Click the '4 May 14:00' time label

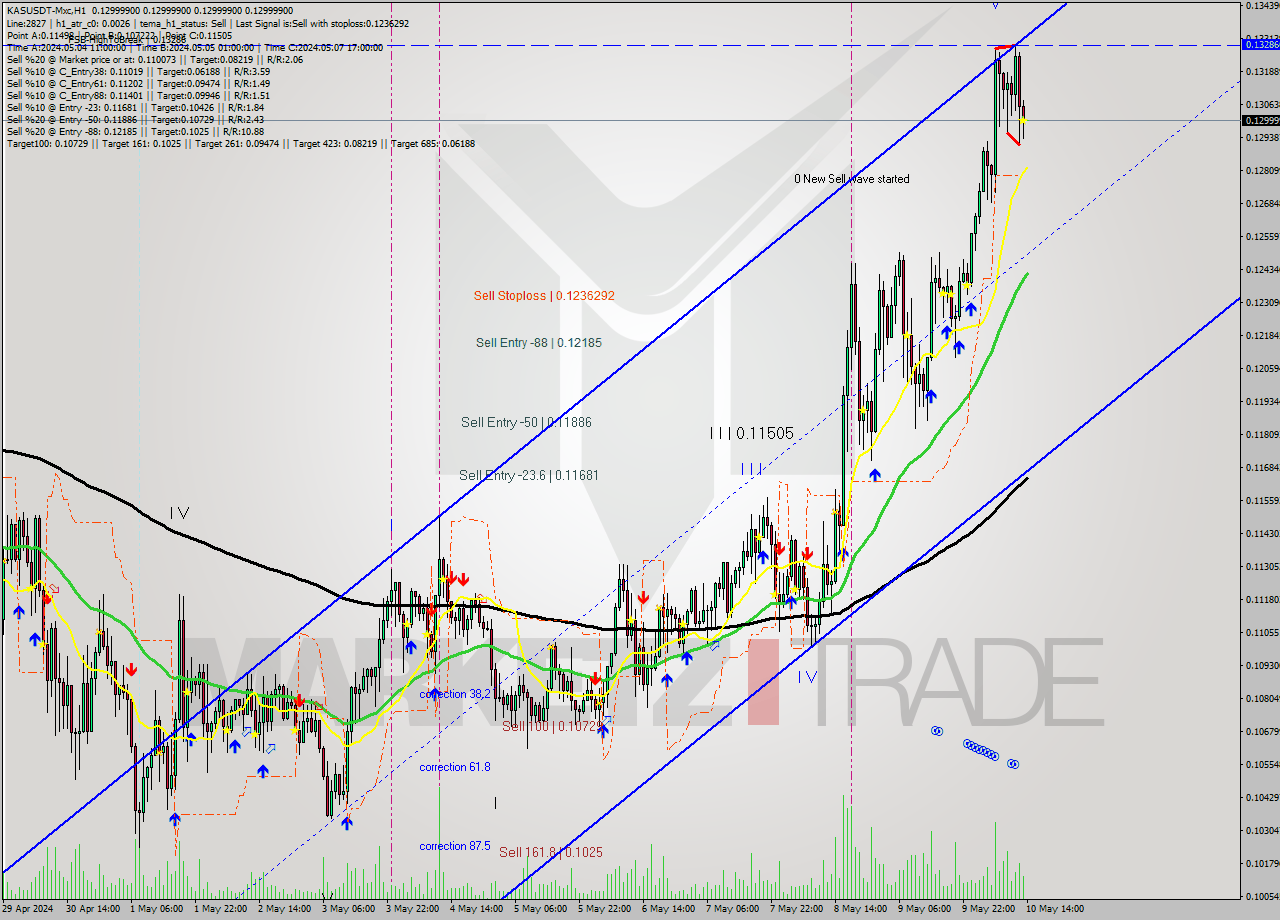pyautogui.click(x=477, y=909)
